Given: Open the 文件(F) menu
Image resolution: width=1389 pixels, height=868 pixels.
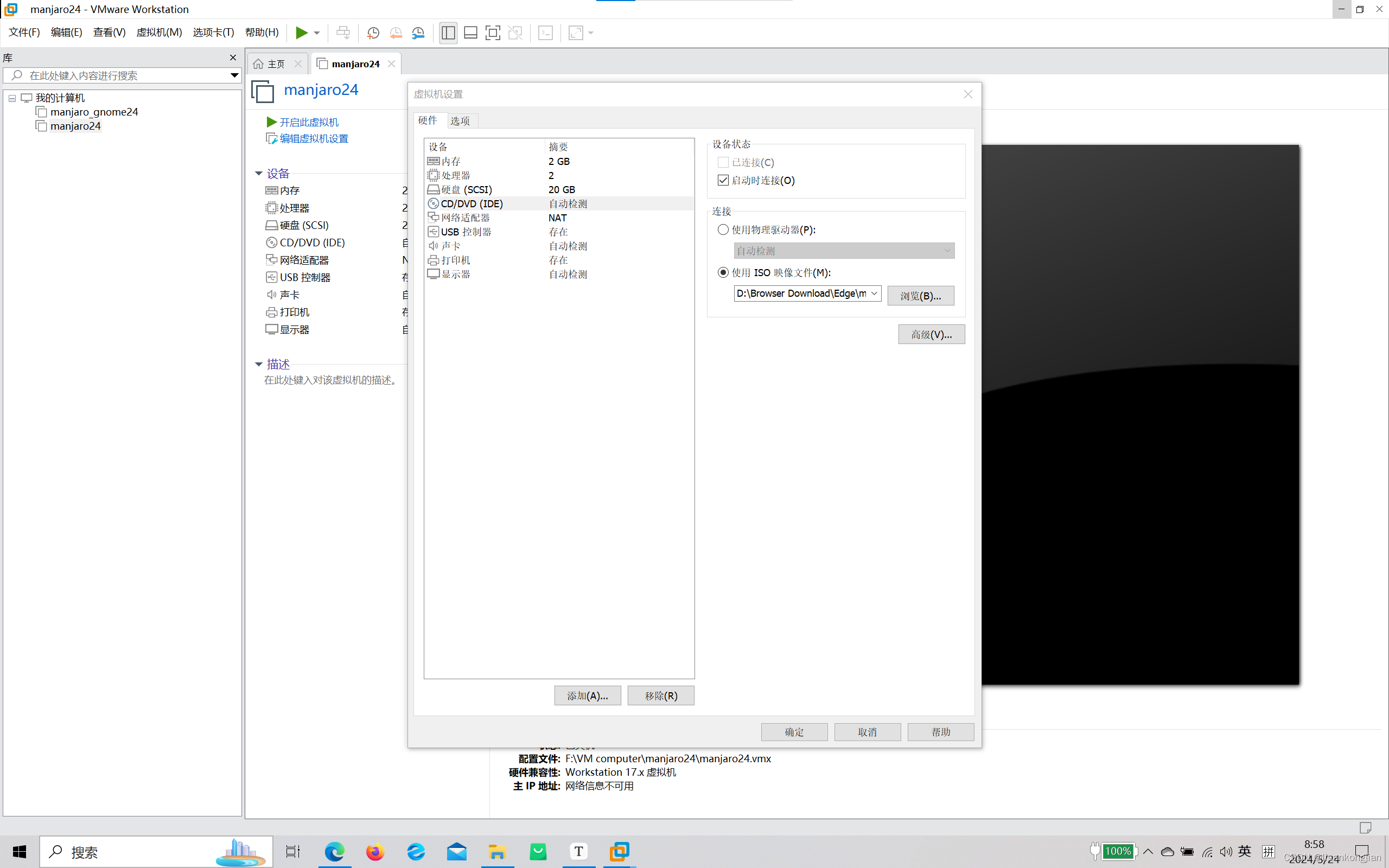Looking at the screenshot, I should coord(24,32).
